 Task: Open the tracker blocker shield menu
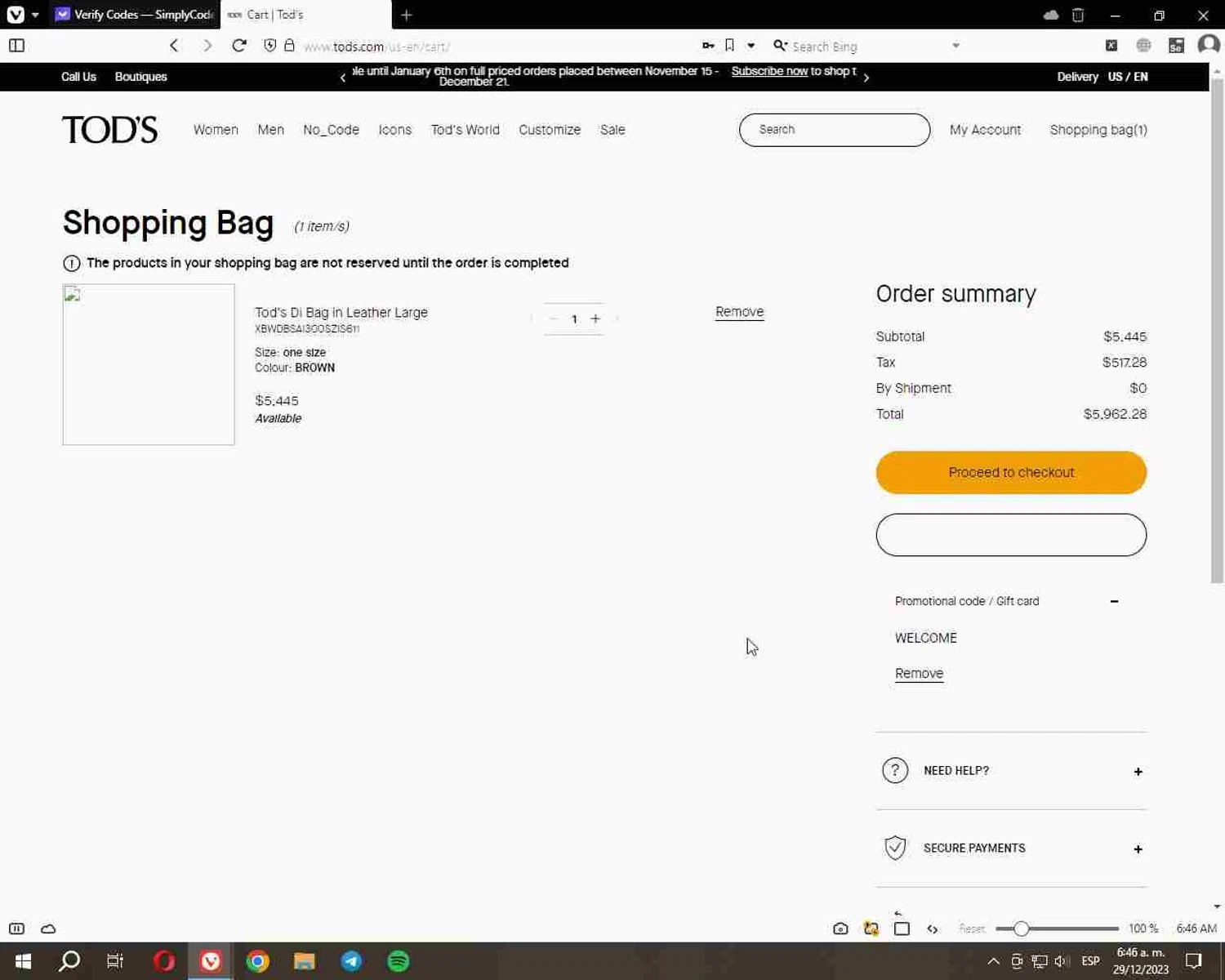click(x=270, y=46)
